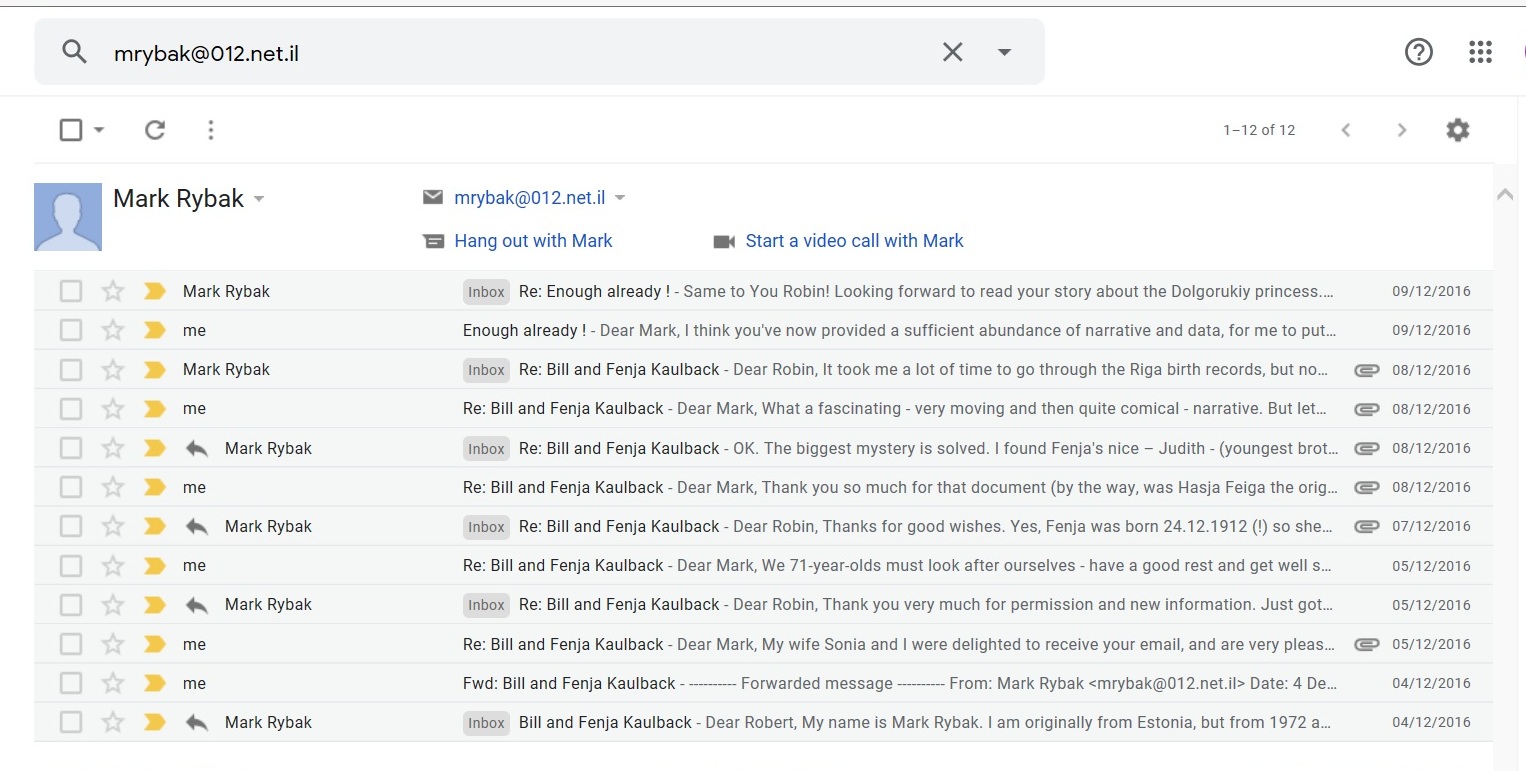Open the Settings gear
Image resolution: width=1526 pixels, height=771 pixels.
coord(1457,130)
